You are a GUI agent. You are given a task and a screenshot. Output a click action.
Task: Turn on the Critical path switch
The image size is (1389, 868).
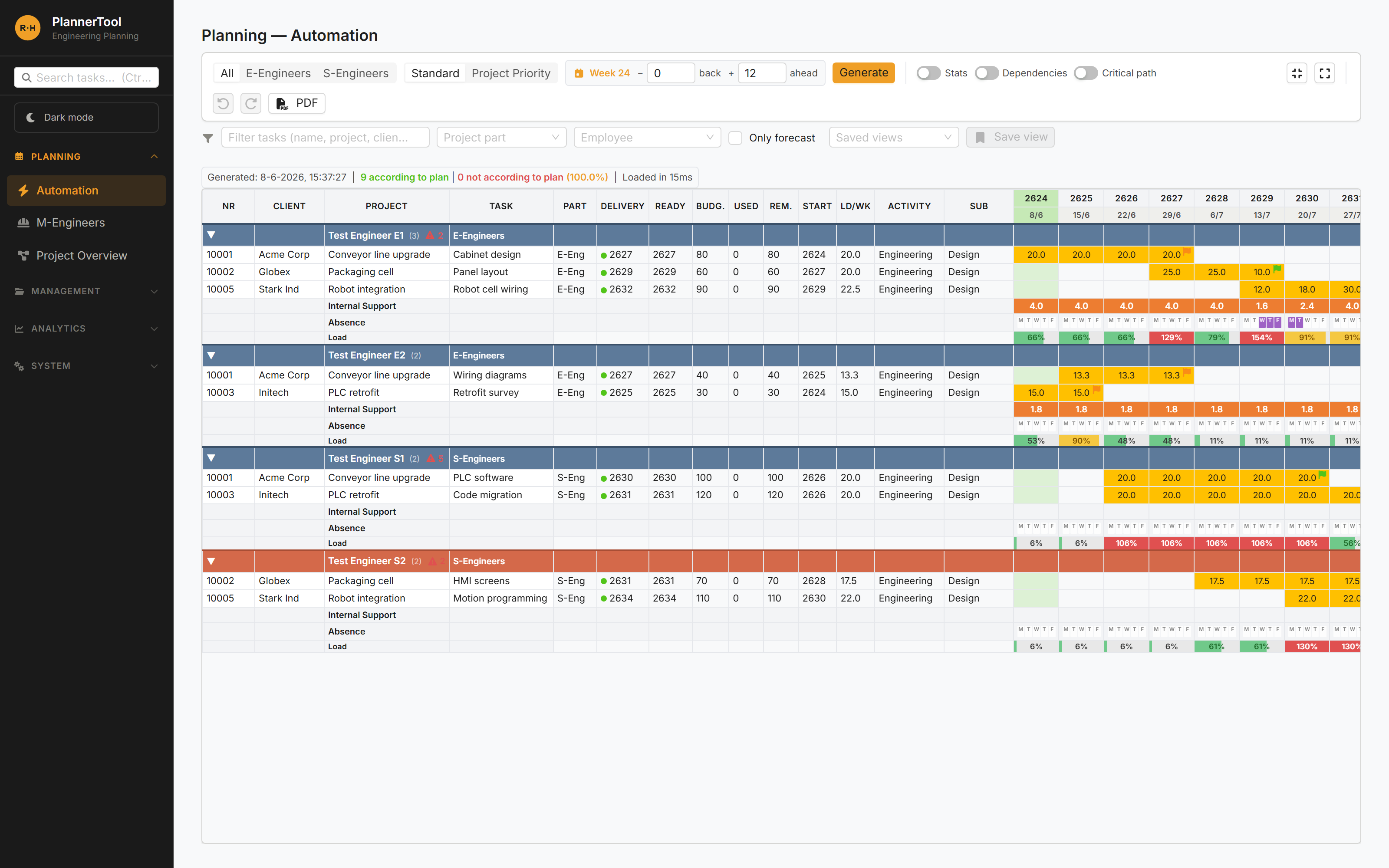(1085, 73)
